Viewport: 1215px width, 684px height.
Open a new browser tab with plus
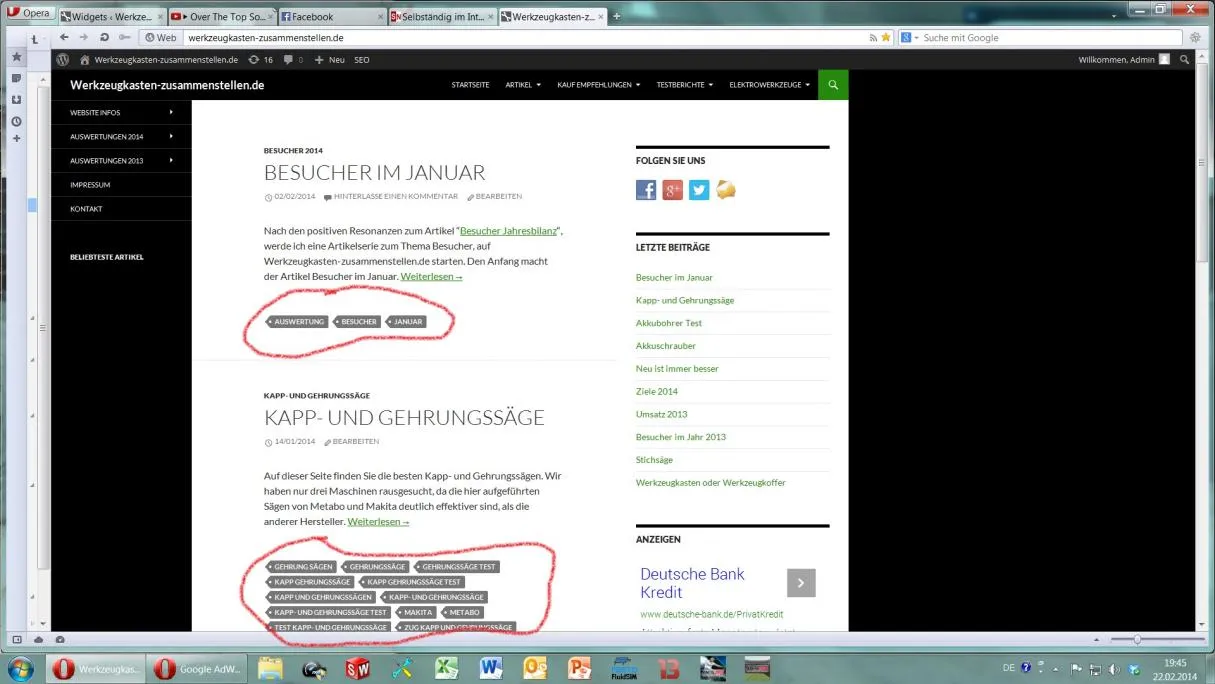click(616, 16)
